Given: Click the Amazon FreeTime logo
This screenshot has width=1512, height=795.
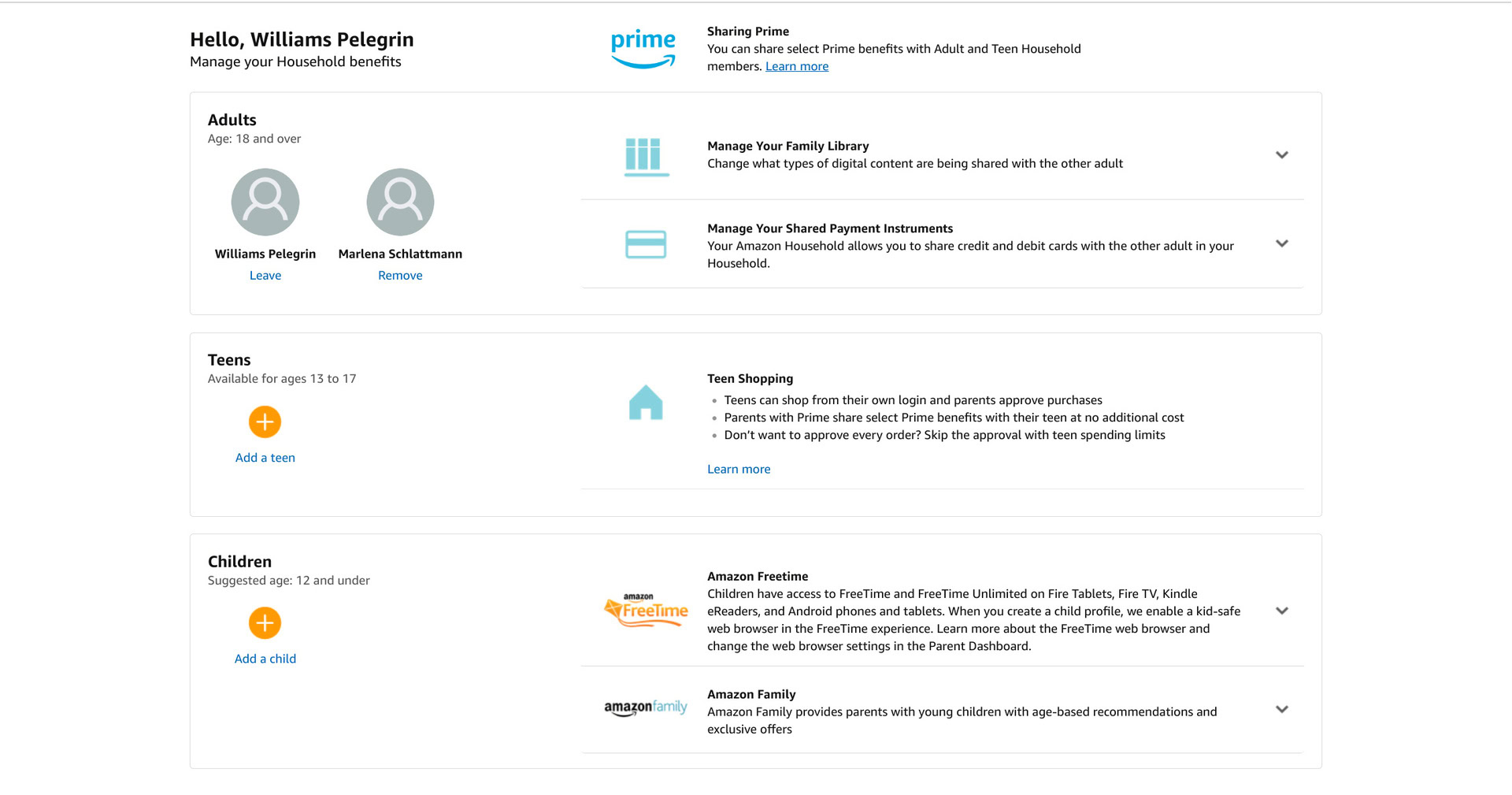Looking at the screenshot, I should pos(646,611).
